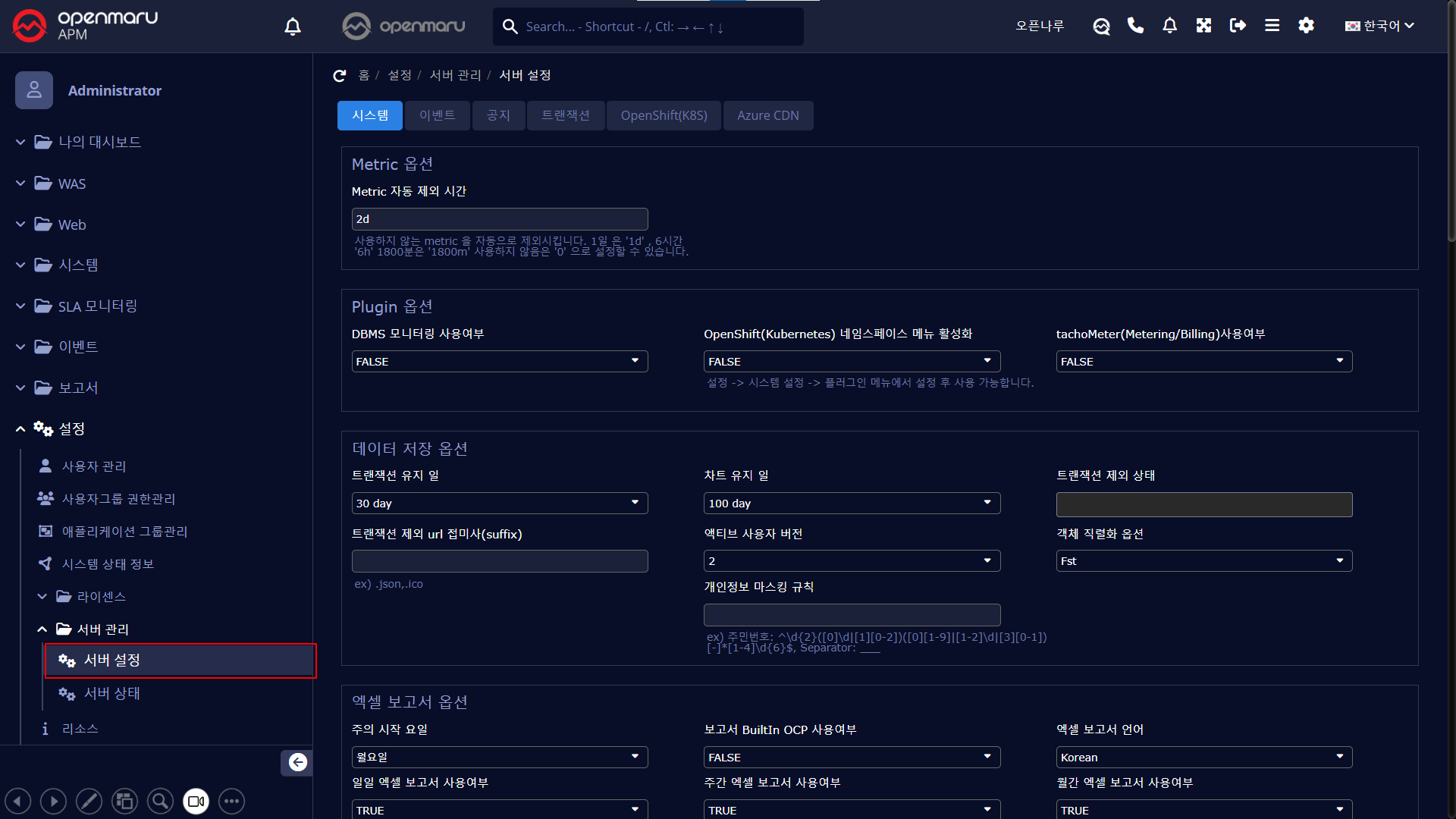Open the 엑셀 보고서 언어 Korean dropdown

(x=1203, y=757)
